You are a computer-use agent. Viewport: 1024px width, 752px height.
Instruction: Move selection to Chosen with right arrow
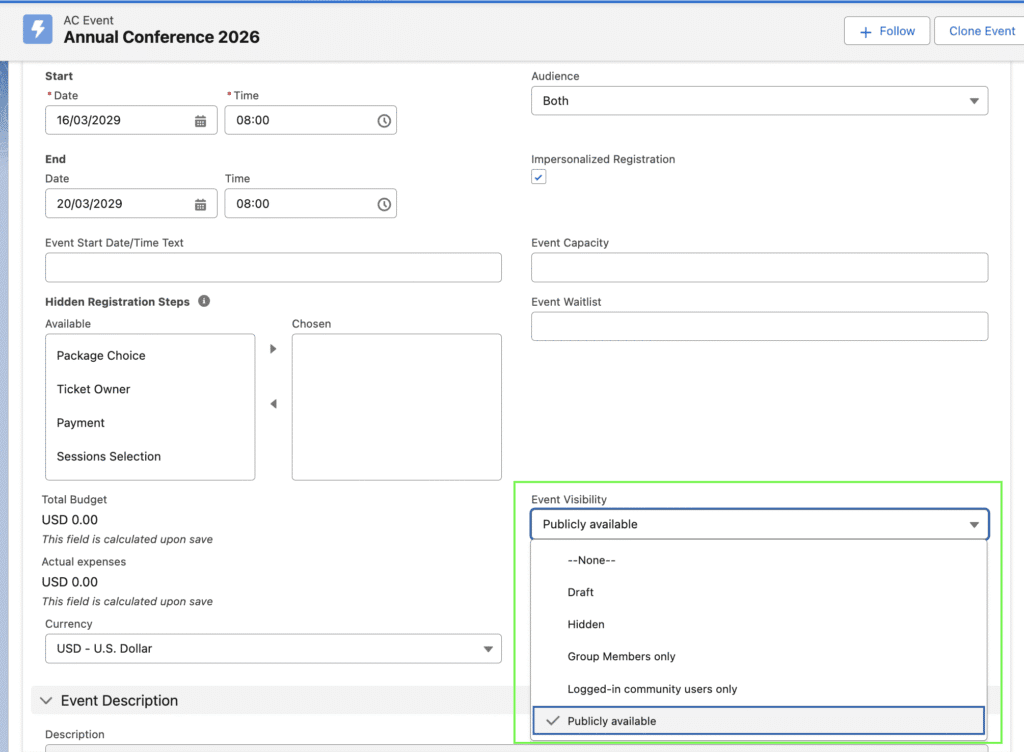pos(273,349)
